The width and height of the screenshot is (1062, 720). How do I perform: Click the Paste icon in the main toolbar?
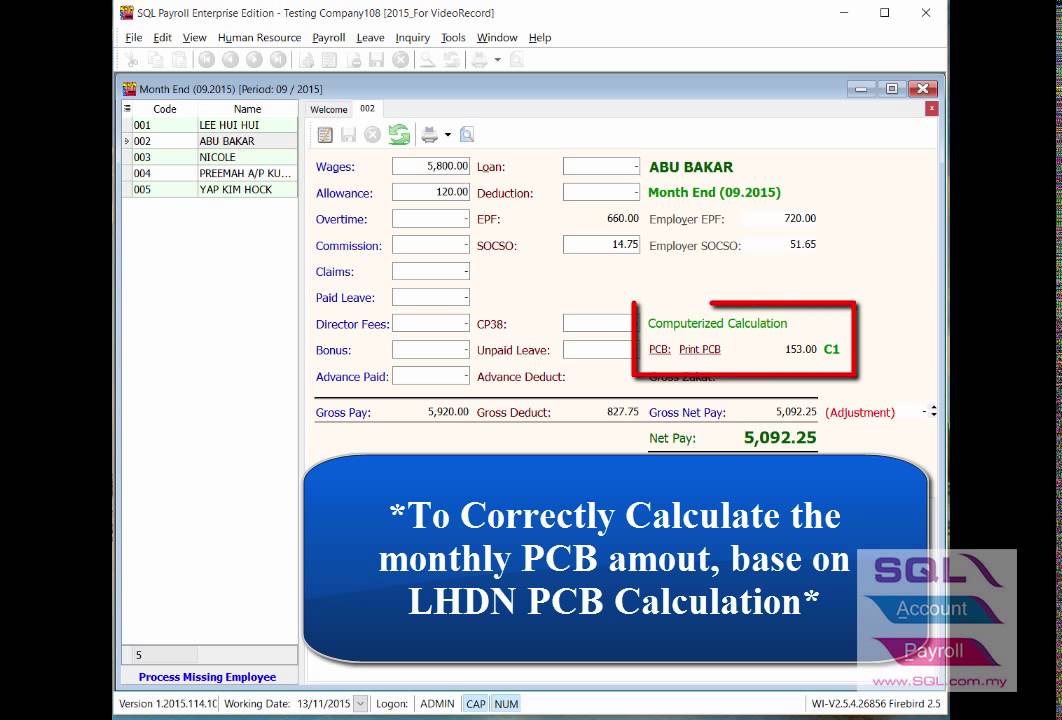pos(179,60)
